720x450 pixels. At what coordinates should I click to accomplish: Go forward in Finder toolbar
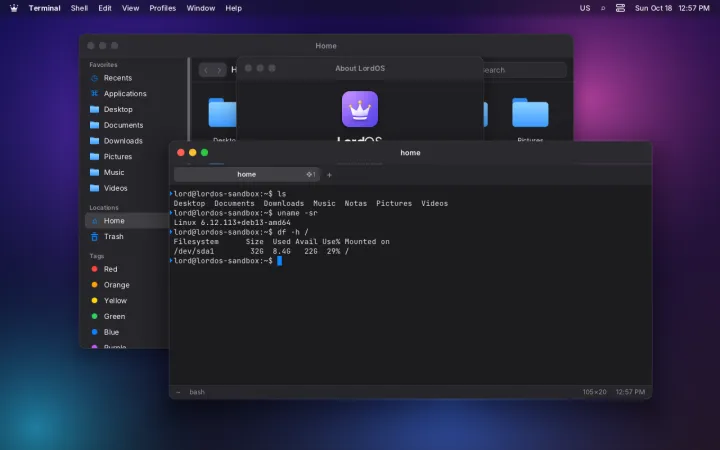coord(219,70)
